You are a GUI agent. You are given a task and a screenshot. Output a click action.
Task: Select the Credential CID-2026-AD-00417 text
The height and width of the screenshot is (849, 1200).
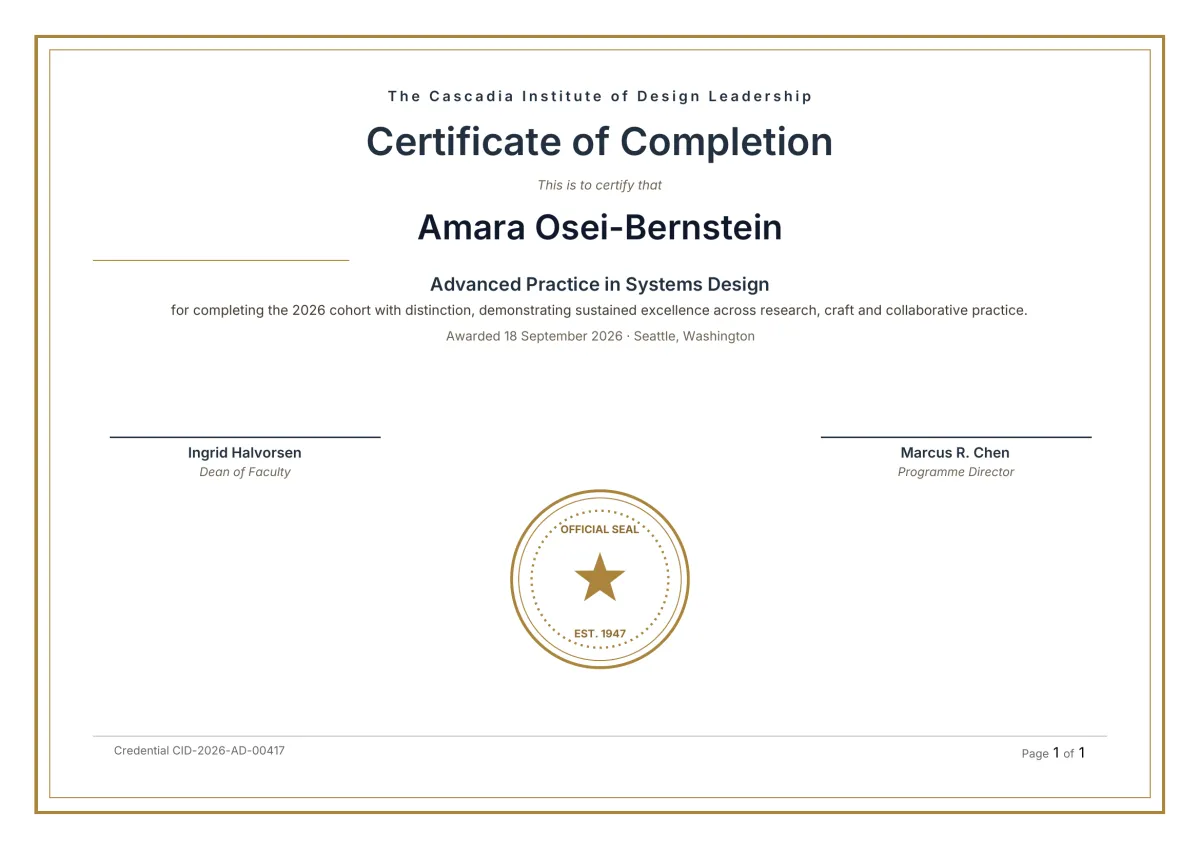pyautogui.click(x=199, y=750)
